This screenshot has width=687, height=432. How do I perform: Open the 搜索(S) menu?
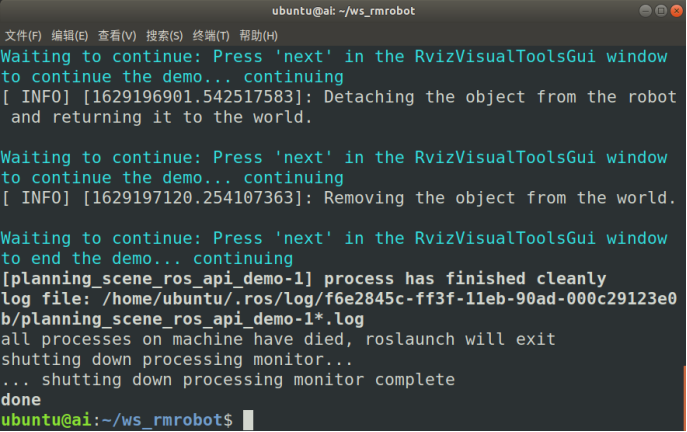tap(164, 35)
